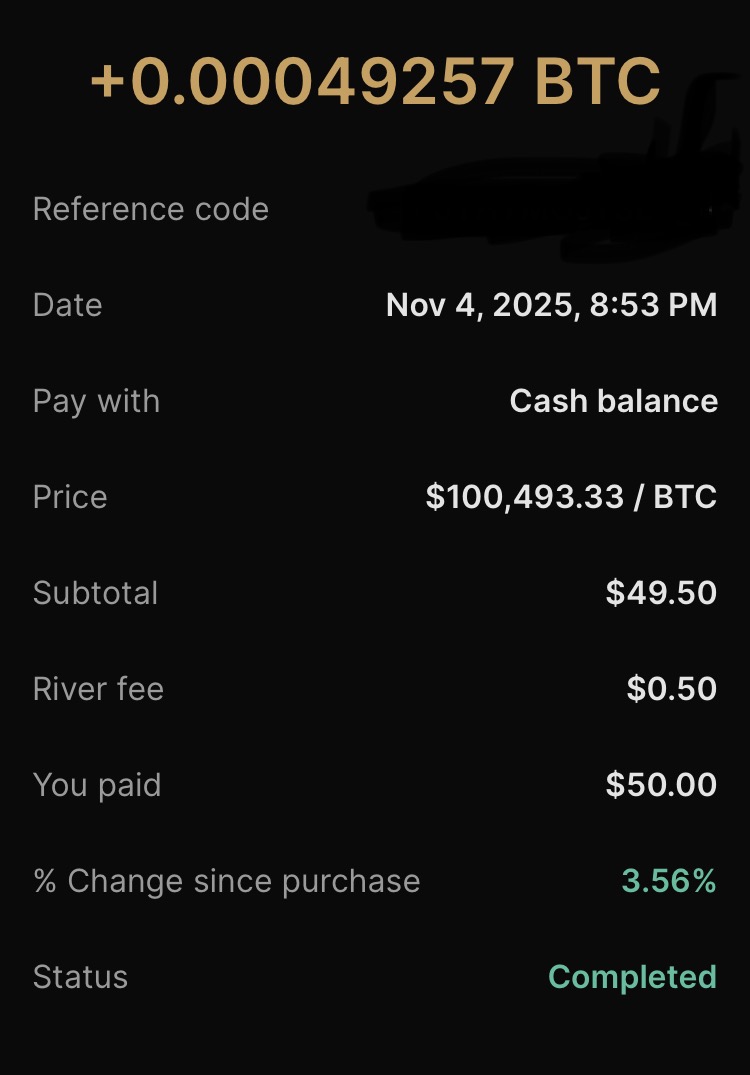Click the Reference code label
Screen dimensions: 750x1075
[x=151, y=209]
